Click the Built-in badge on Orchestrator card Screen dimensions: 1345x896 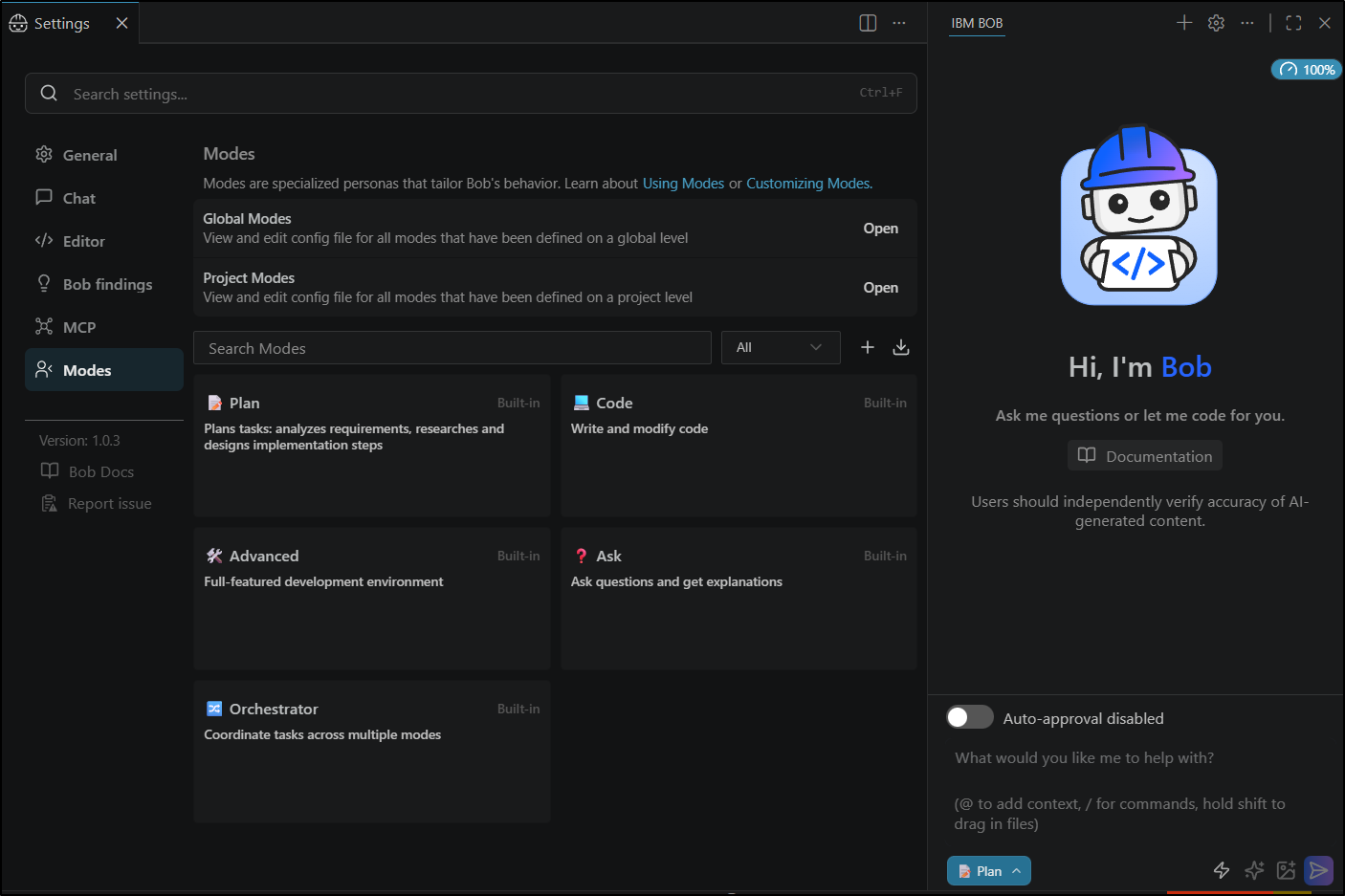pyautogui.click(x=518, y=709)
